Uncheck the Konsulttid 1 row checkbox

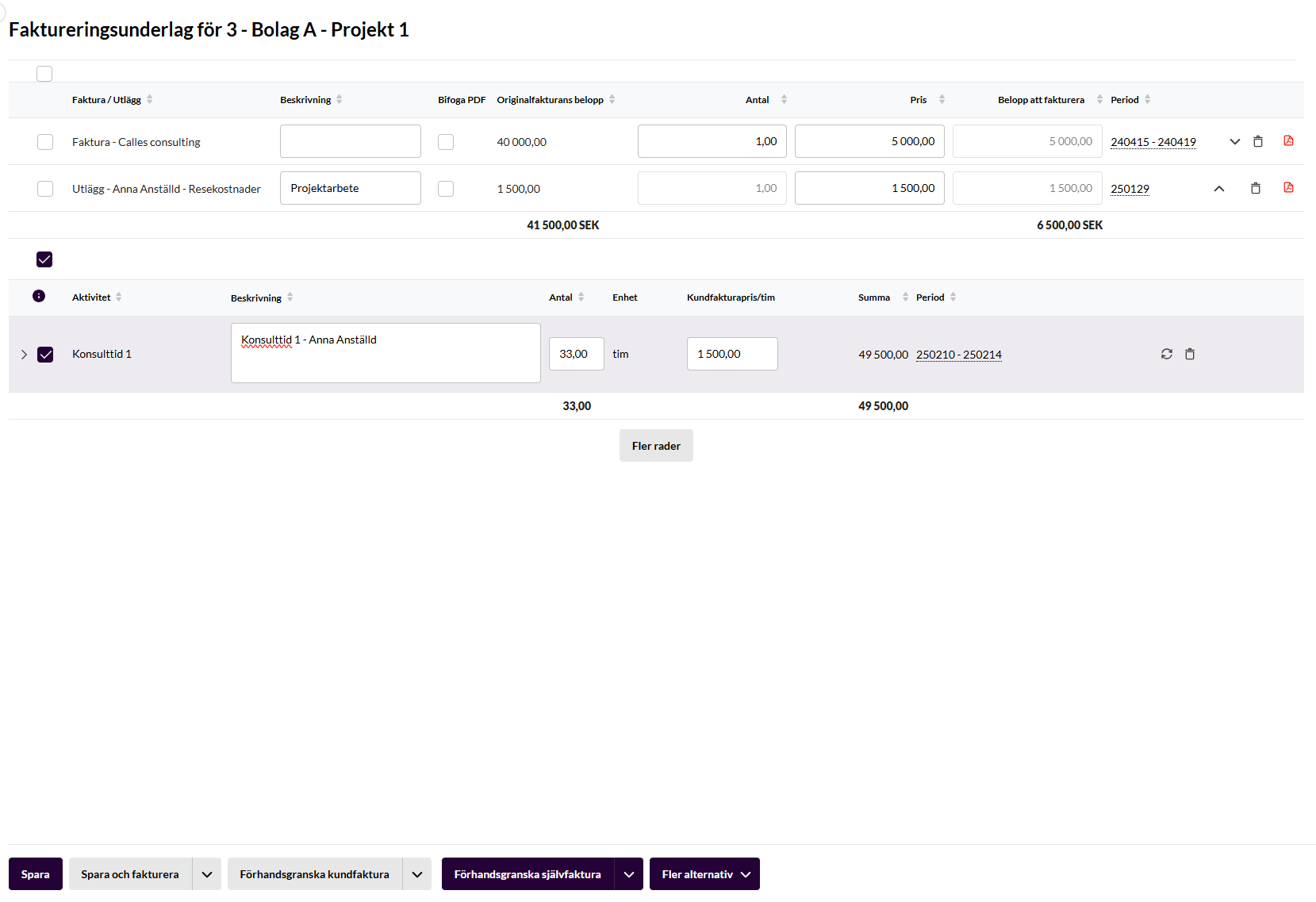tap(45, 355)
